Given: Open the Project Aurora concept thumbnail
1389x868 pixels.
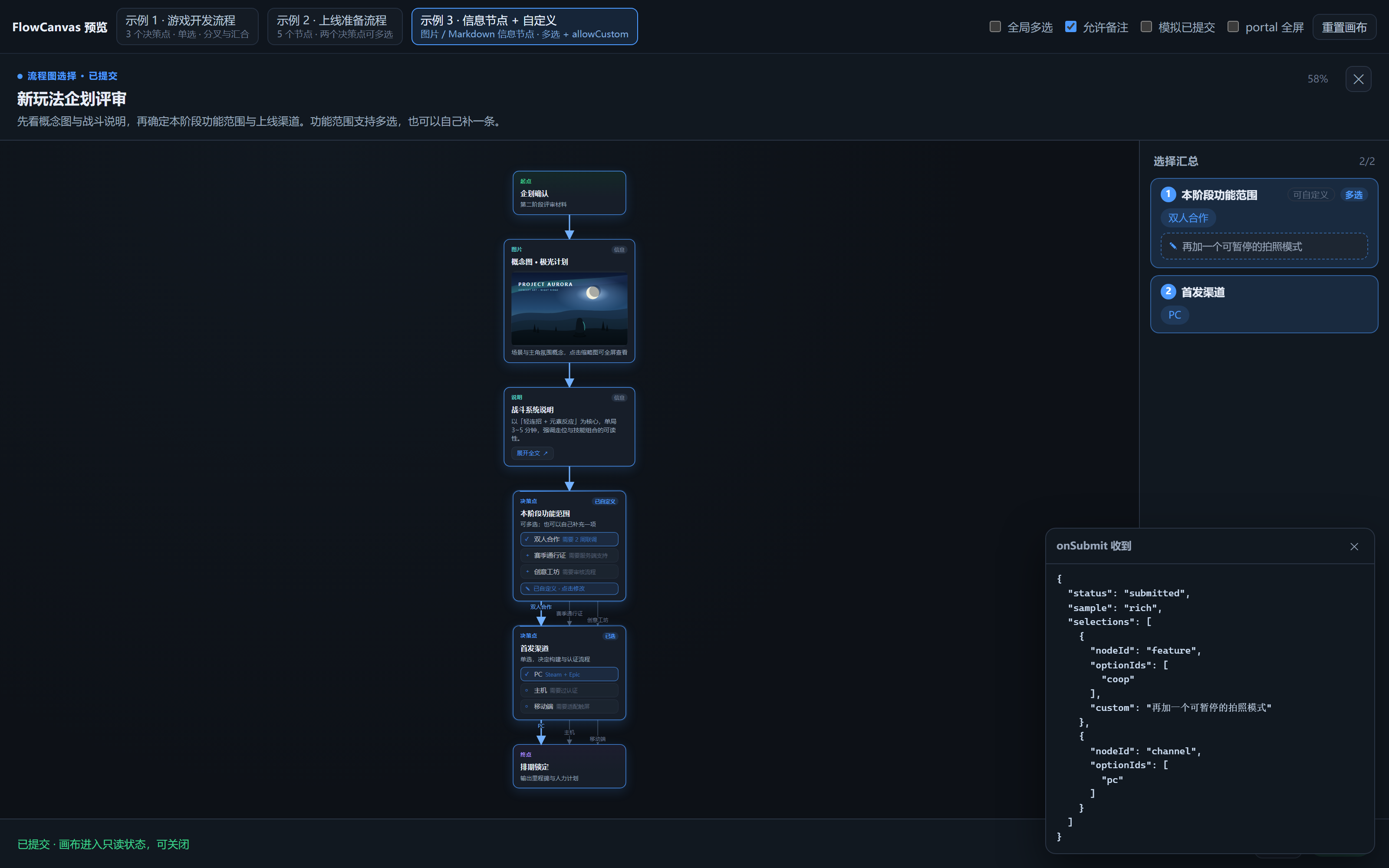Looking at the screenshot, I should pyautogui.click(x=569, y=308).
